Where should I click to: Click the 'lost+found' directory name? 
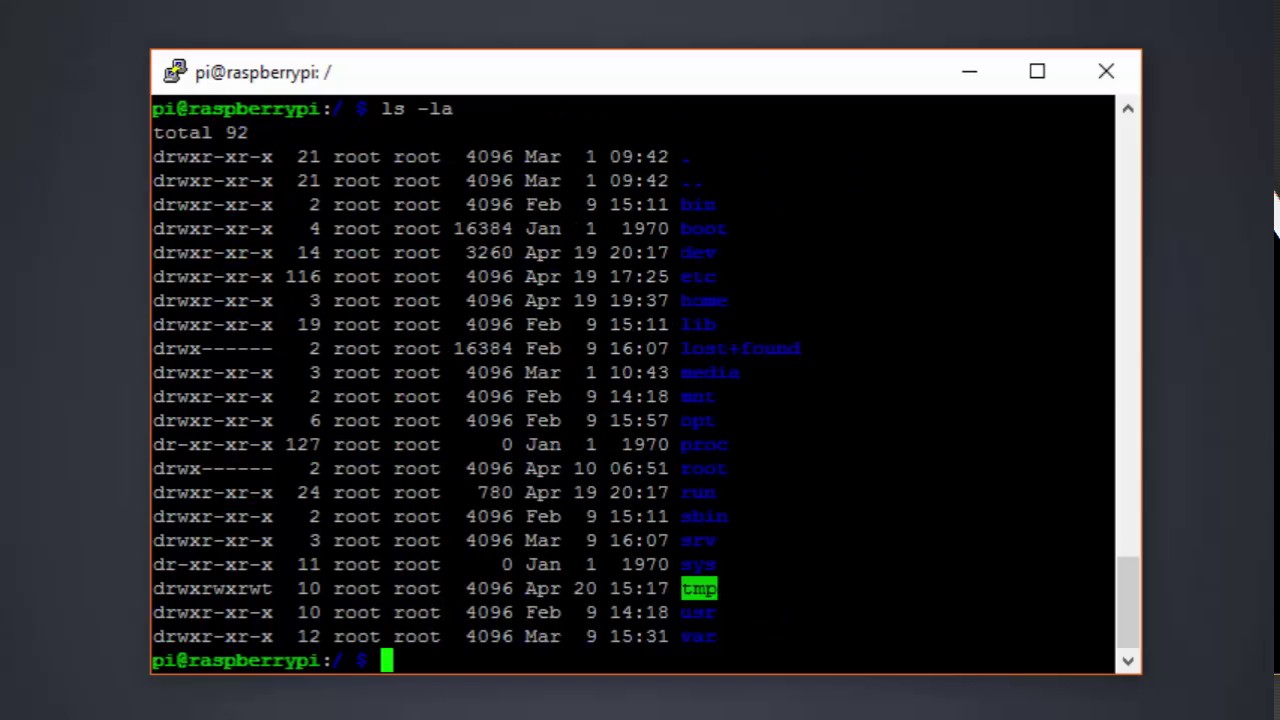coord(740,348)
